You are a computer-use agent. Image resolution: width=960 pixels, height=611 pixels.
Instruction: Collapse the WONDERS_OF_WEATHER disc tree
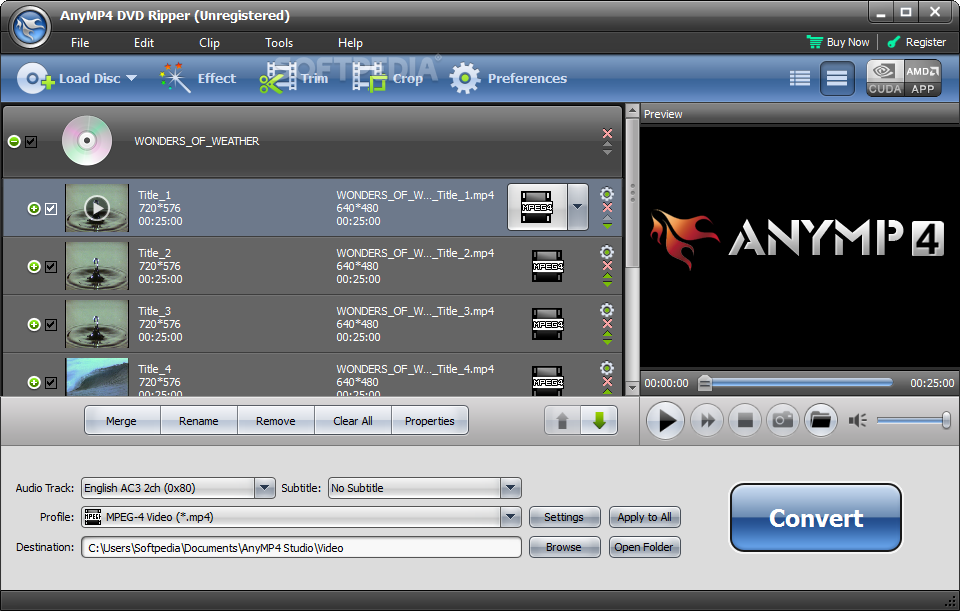[14, 141]
